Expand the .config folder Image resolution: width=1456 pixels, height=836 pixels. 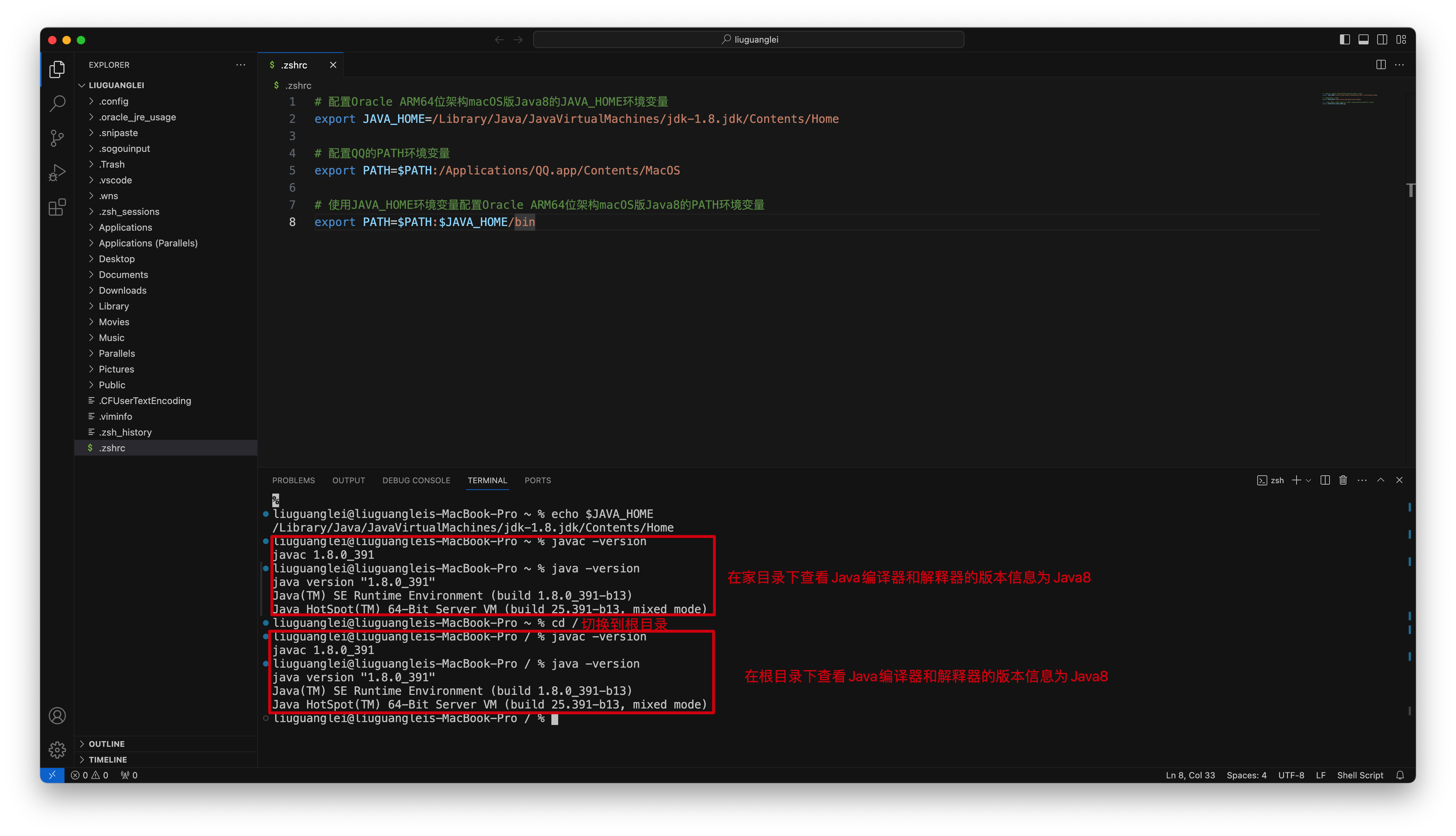coord(167,101)
